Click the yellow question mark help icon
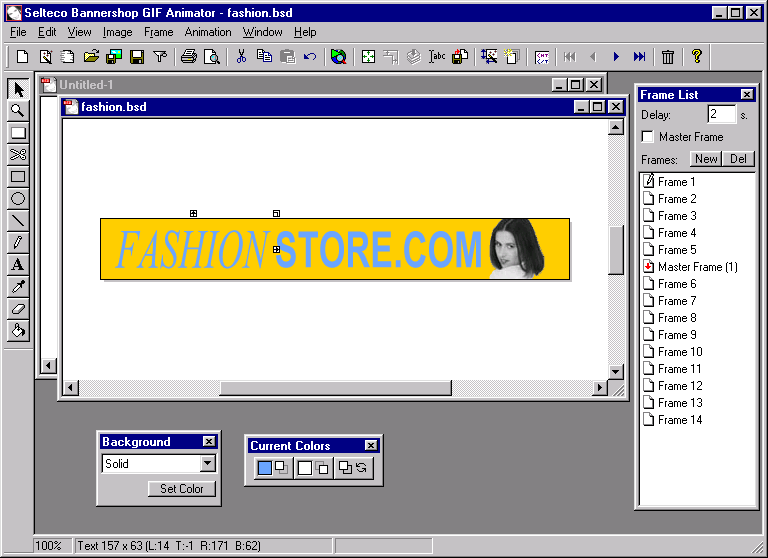768x558 pixels. point(696,56)
